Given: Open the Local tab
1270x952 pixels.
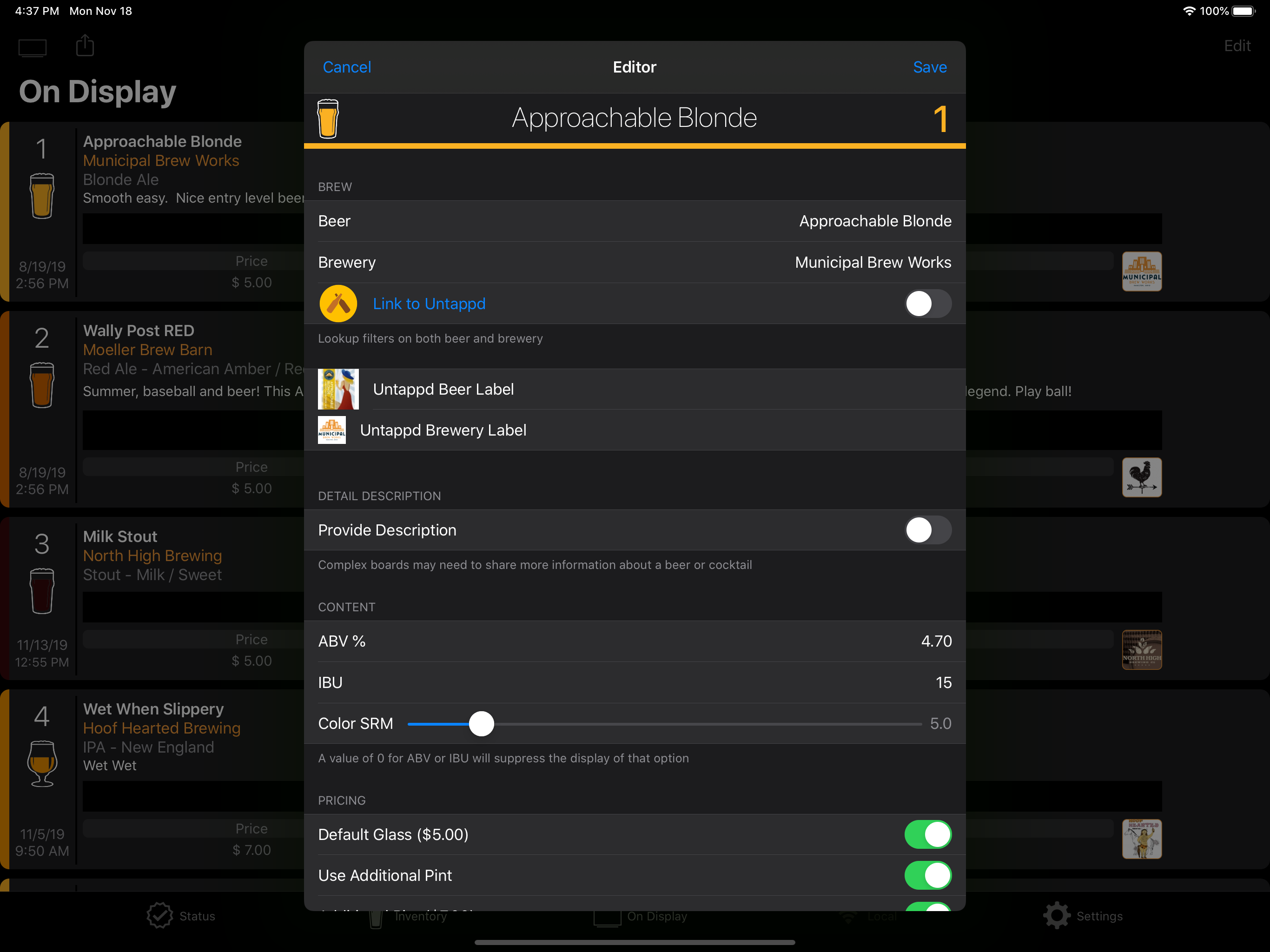Looking at the screenshot, I should (x=868, y=917).
